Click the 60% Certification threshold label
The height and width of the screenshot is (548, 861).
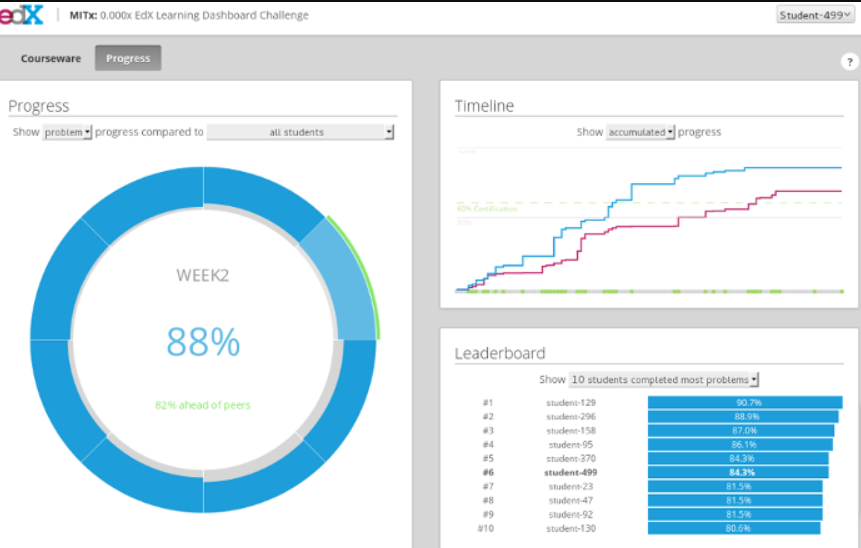[487, 209]
